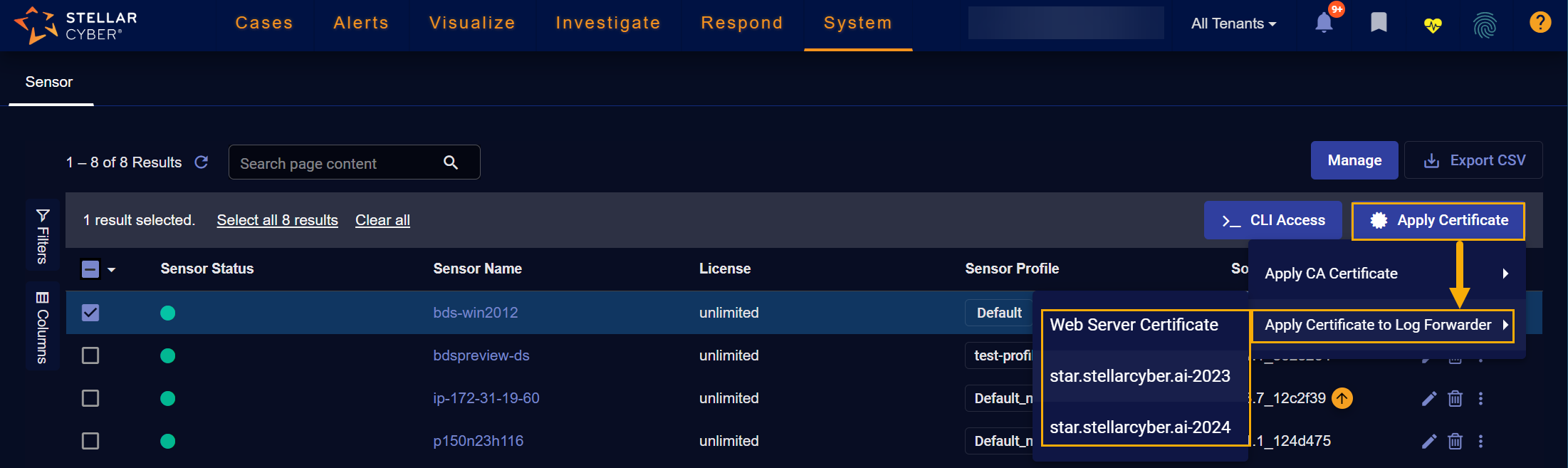
Task: Click the edit pencil for ip-172-31-19-60
Action: click(1428, 399)
